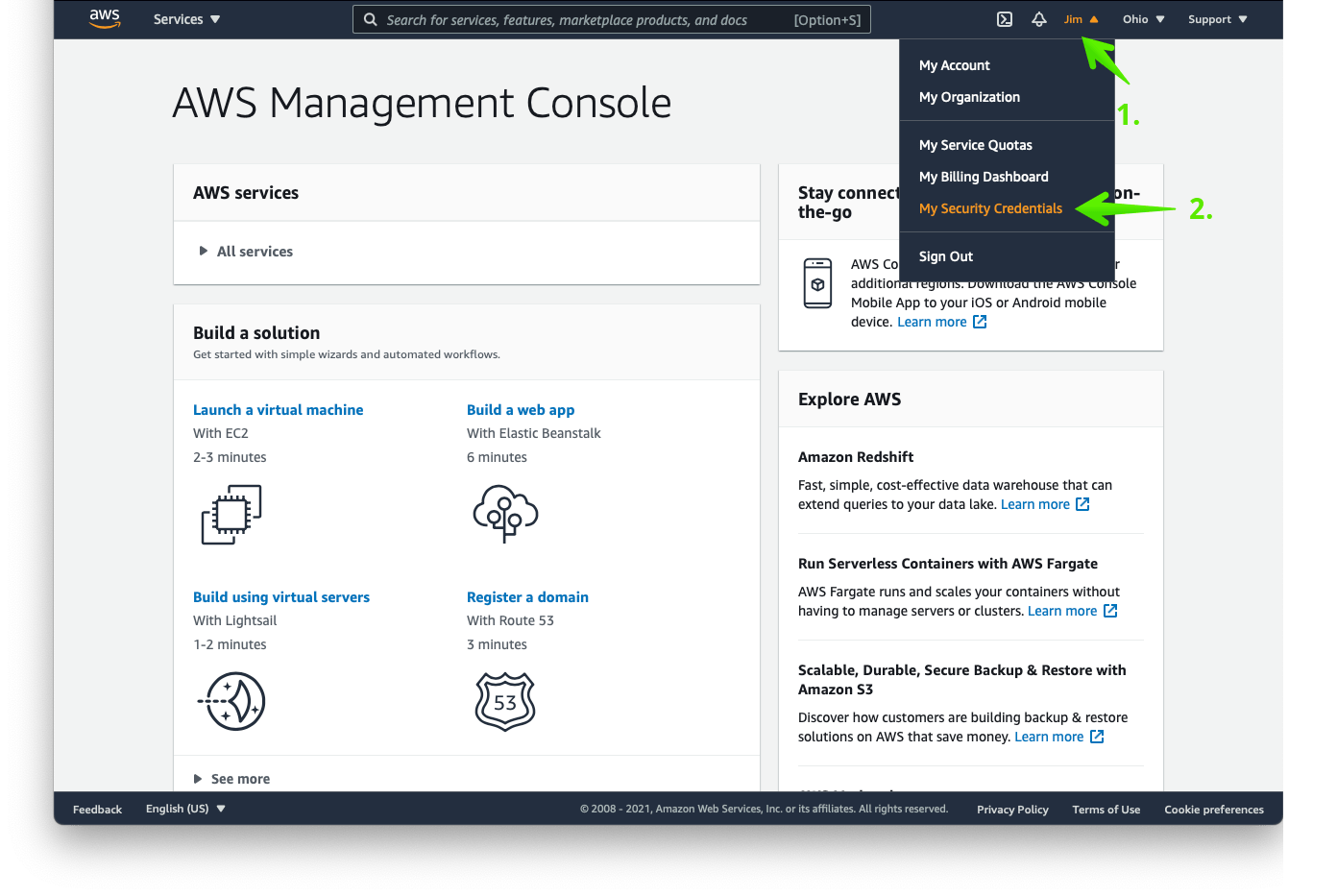This screenshot has height=896, width=1337.
Task: Open the Ohio region dropdown
Action: tap(1143, 19)
